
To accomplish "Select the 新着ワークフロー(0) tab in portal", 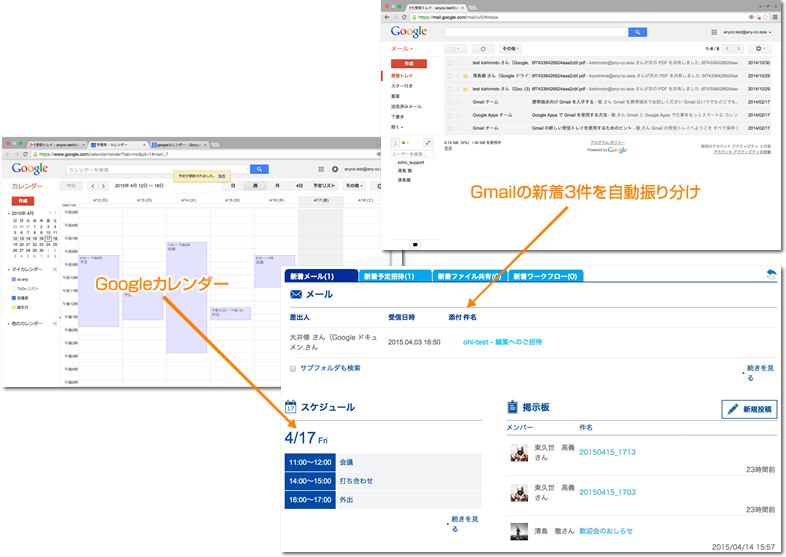I will 545,276.
